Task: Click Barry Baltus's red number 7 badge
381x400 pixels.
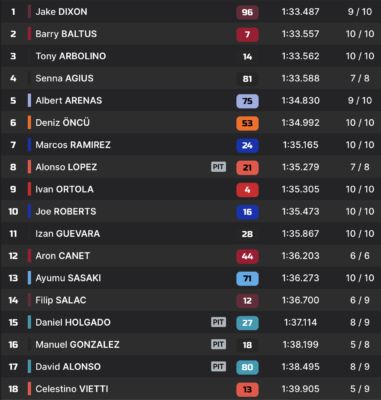Action: click(247, 34)
